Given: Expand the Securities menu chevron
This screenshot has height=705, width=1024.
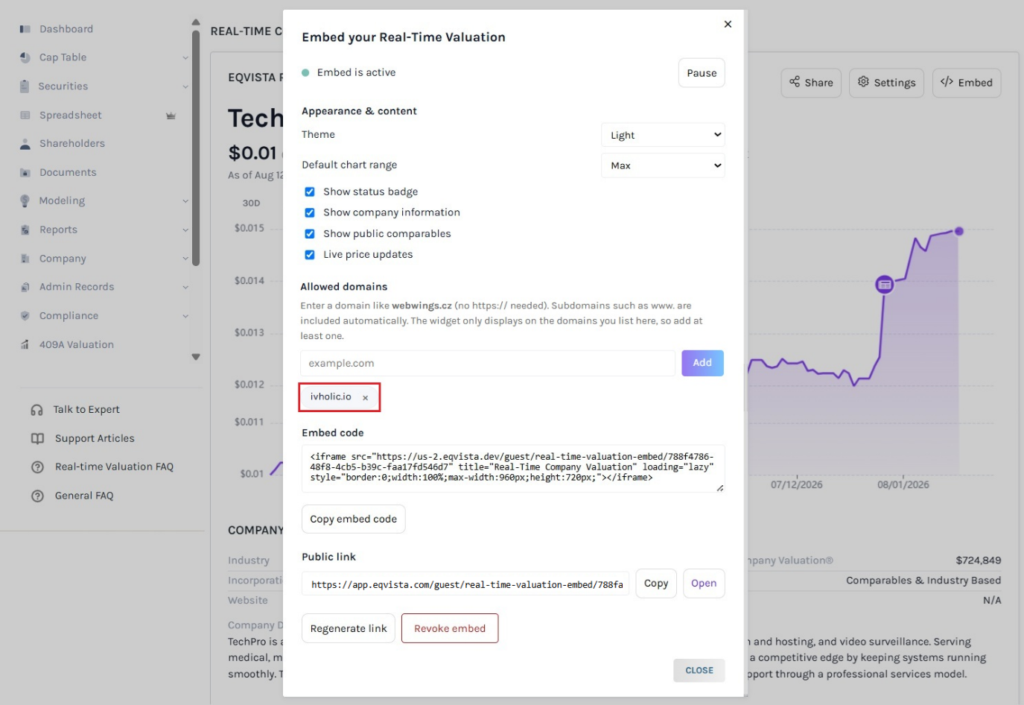Looking at the screenshot, I should tap(185, 87).
